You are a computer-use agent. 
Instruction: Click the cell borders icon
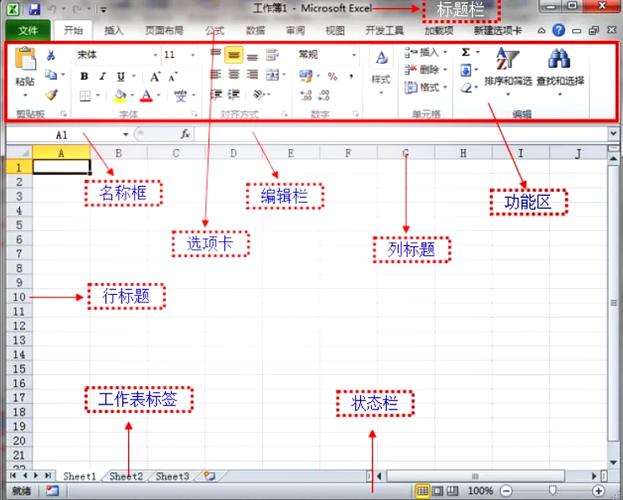pos(85,96)
